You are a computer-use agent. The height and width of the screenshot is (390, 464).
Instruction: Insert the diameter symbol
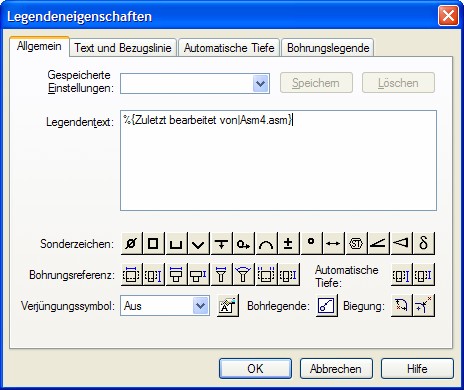(131, 244)
